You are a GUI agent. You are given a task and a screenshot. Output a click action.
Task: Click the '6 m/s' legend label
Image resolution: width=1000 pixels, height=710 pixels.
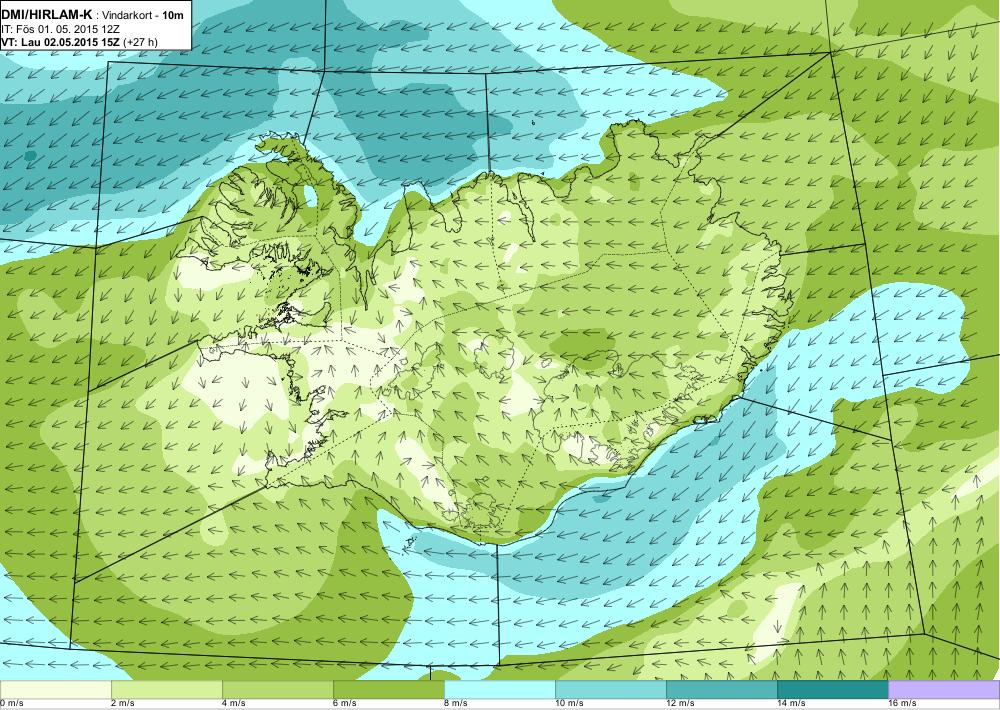pyautogui.click(x=345, y=704)
